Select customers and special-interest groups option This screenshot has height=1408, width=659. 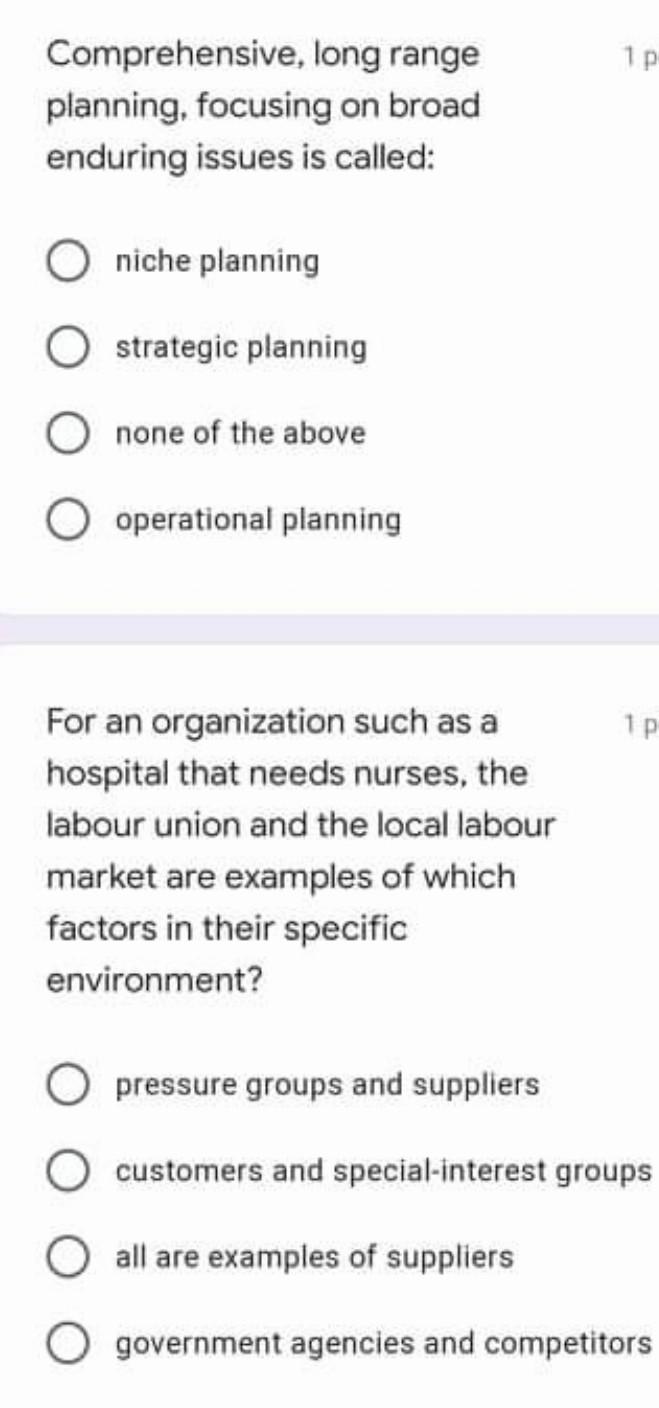(x=67, y=1170)
